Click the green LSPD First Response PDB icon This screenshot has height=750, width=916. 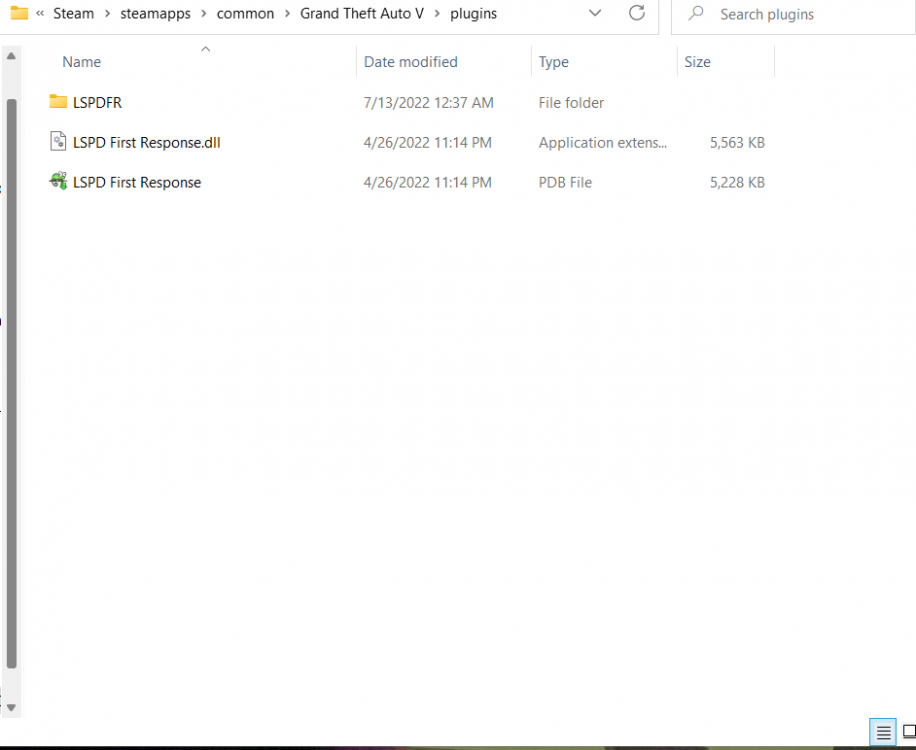(57, 182)
